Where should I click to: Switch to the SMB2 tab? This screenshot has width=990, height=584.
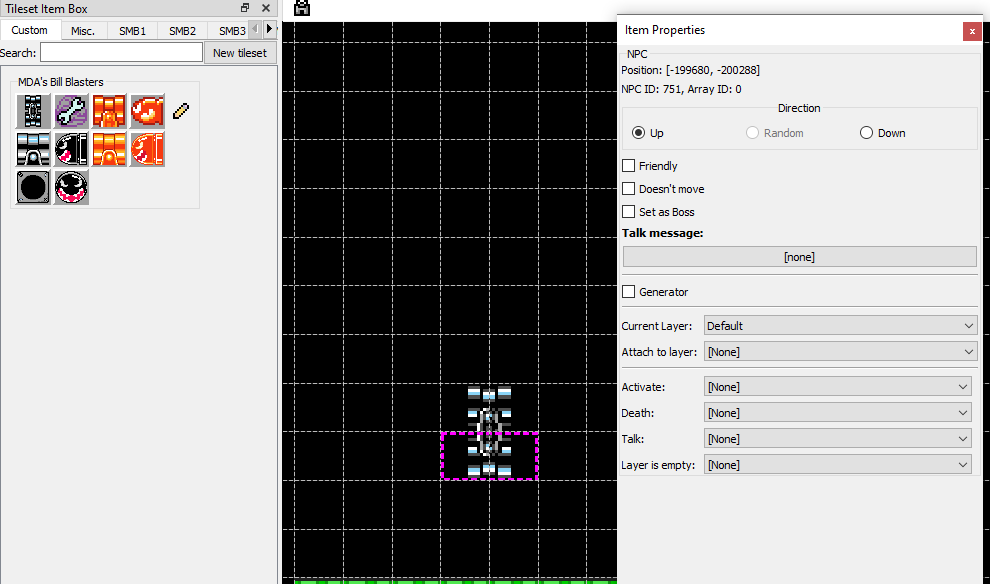pyautogui.click(x=182, y=31)
